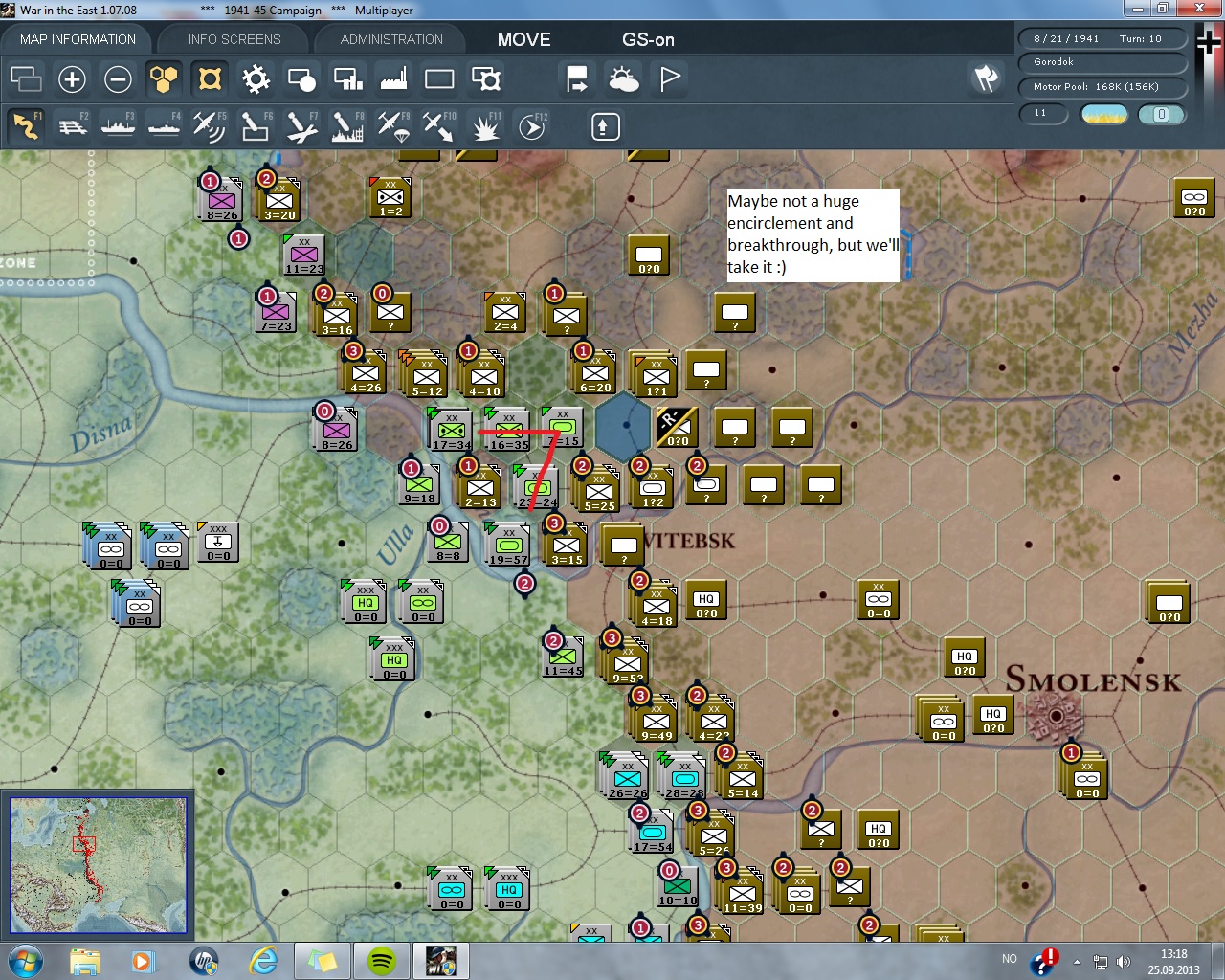This screenshot has width=1225, height=980.
Task: Click the overlapping windows toolbar icon
Action: click(26, 78)
